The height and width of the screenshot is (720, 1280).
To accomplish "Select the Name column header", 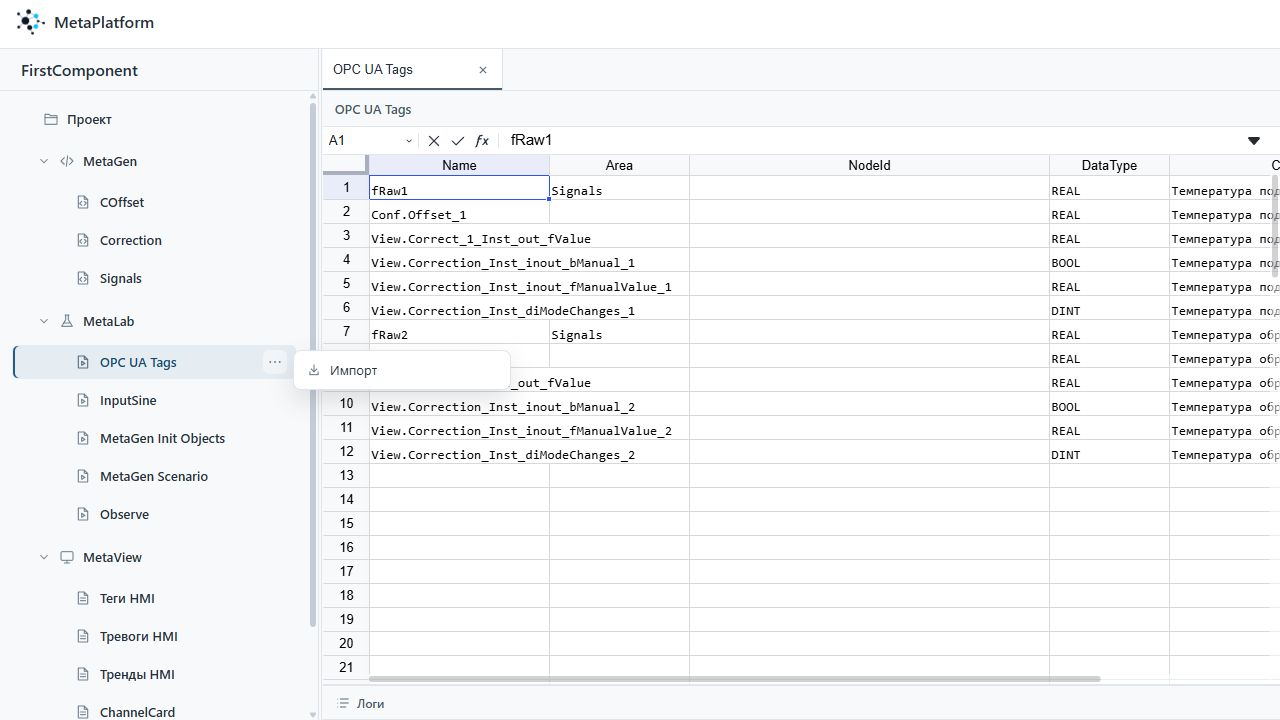I will tap(459, 165).
